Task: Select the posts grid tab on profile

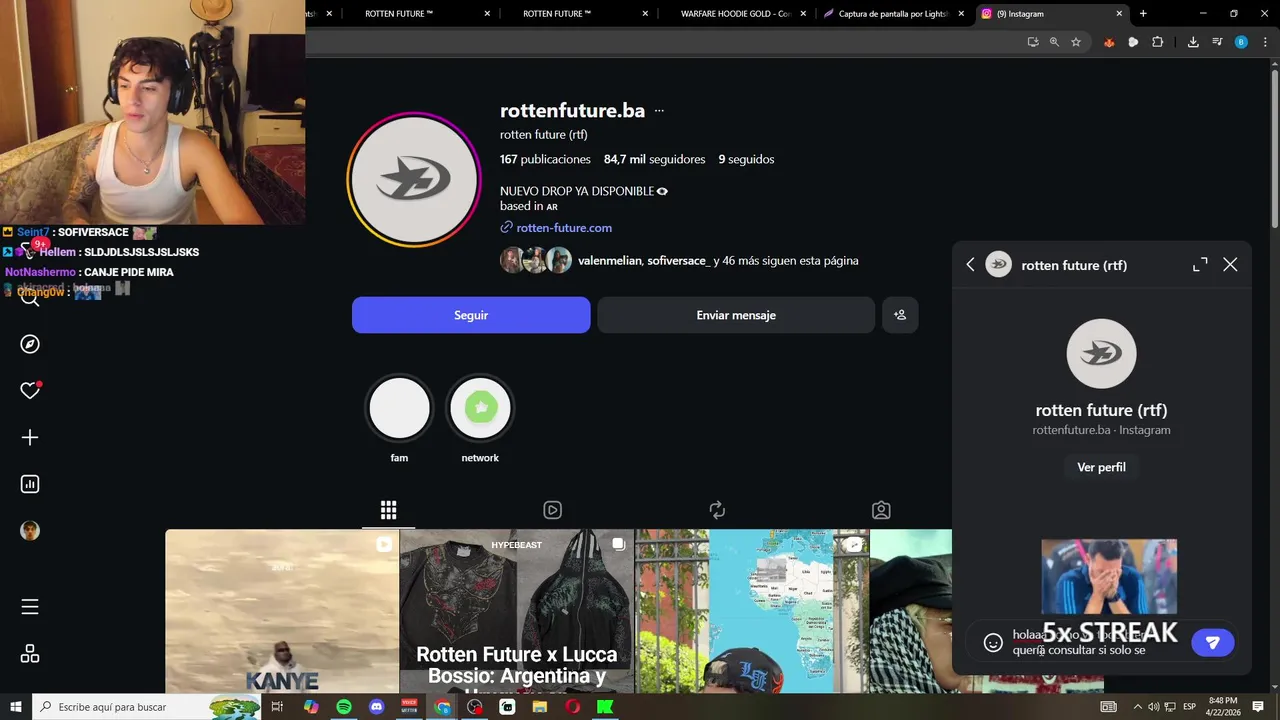Action: pos(388,510)
